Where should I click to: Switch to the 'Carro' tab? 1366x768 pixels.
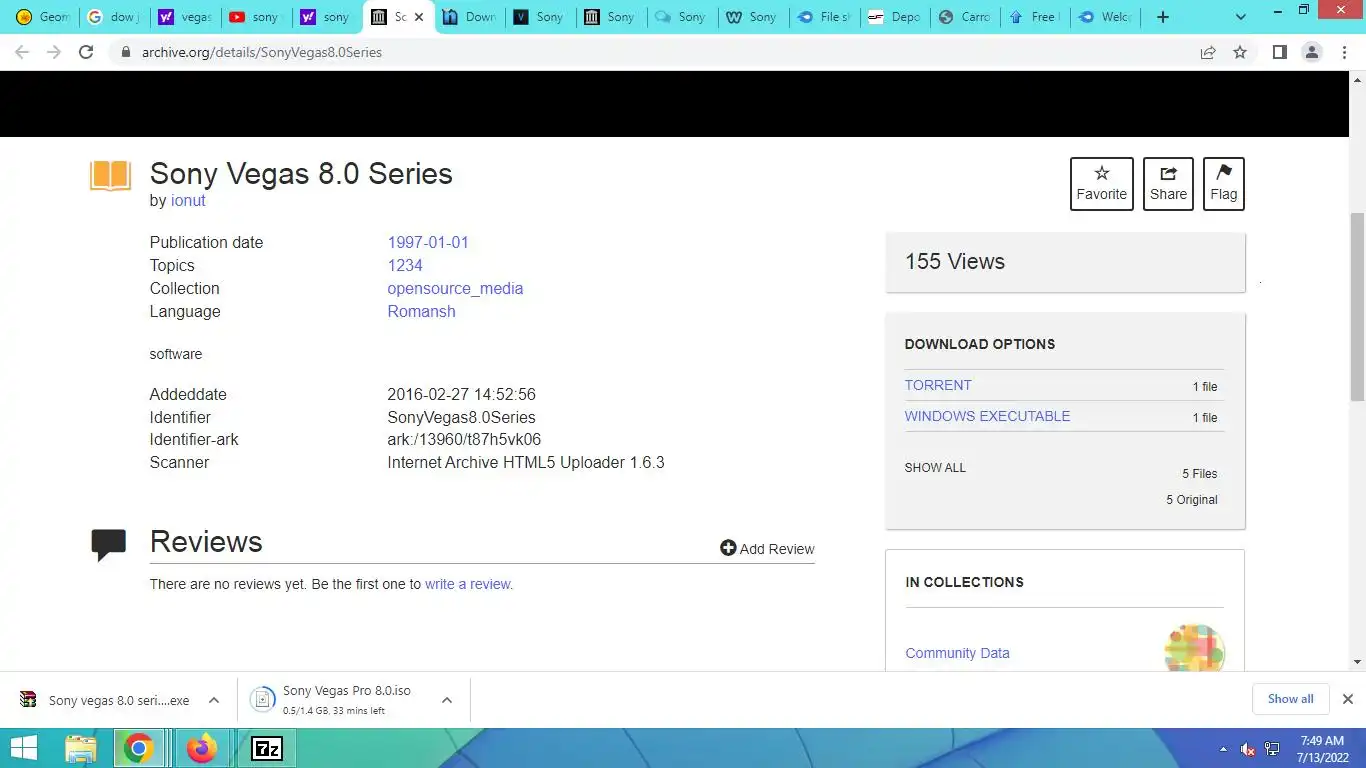pos(966,17)
